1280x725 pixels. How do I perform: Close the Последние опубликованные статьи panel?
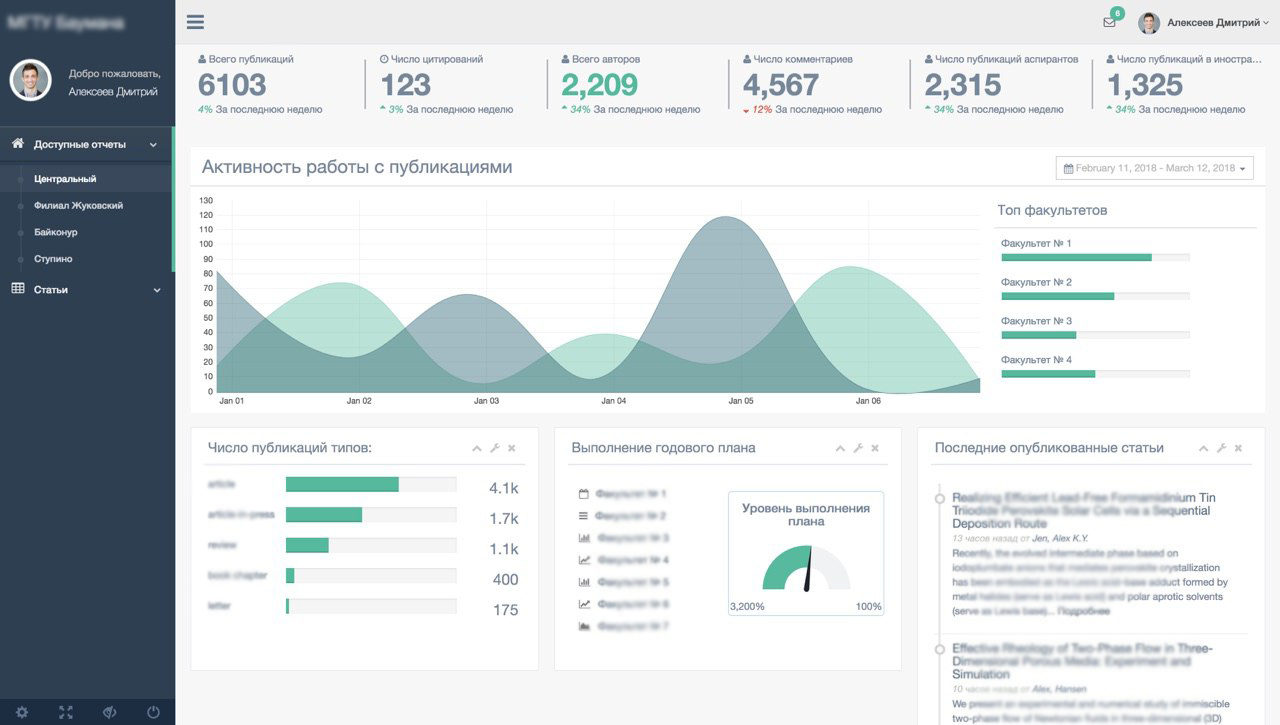[x=1238, y=448]
